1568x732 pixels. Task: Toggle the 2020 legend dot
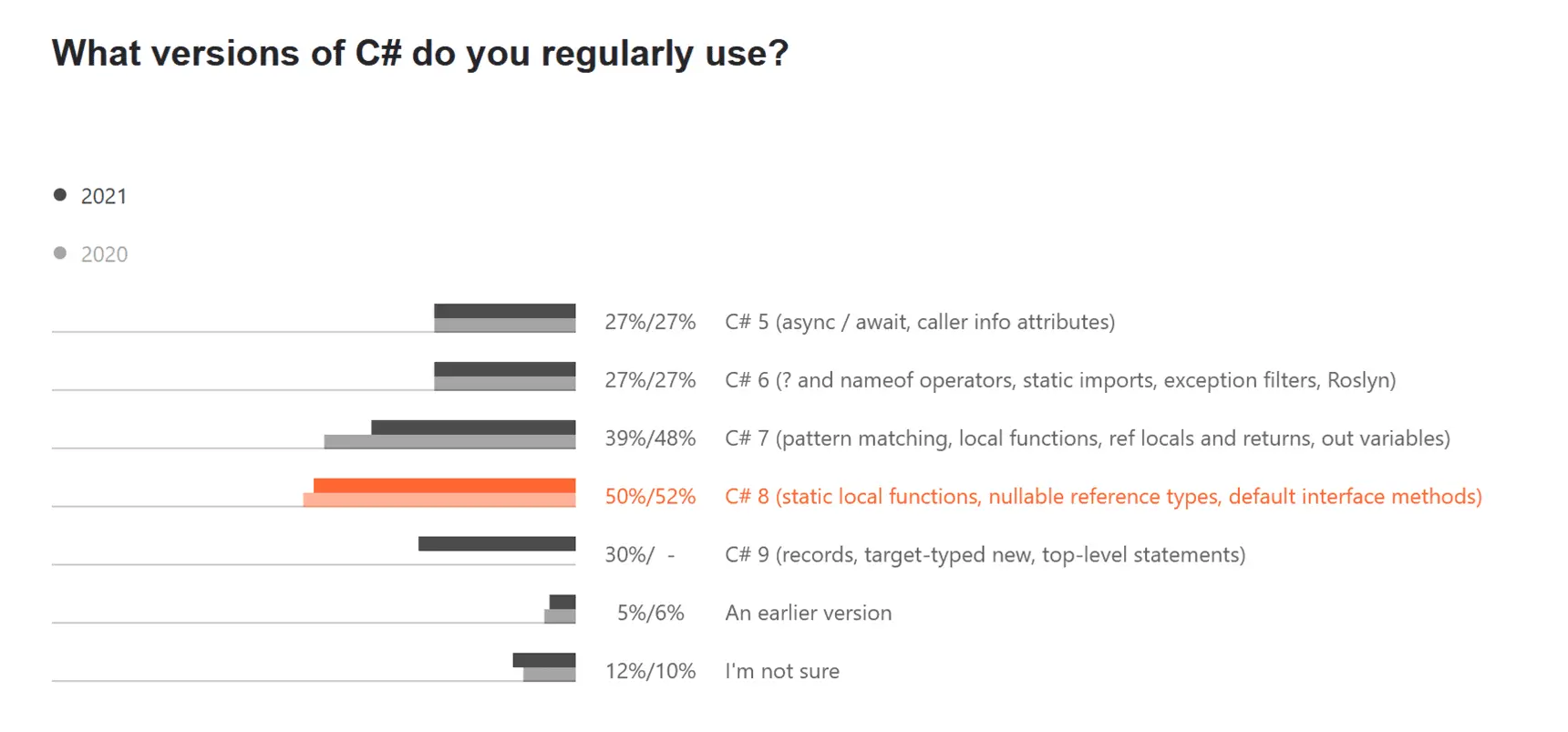click(x=60, y=253)
